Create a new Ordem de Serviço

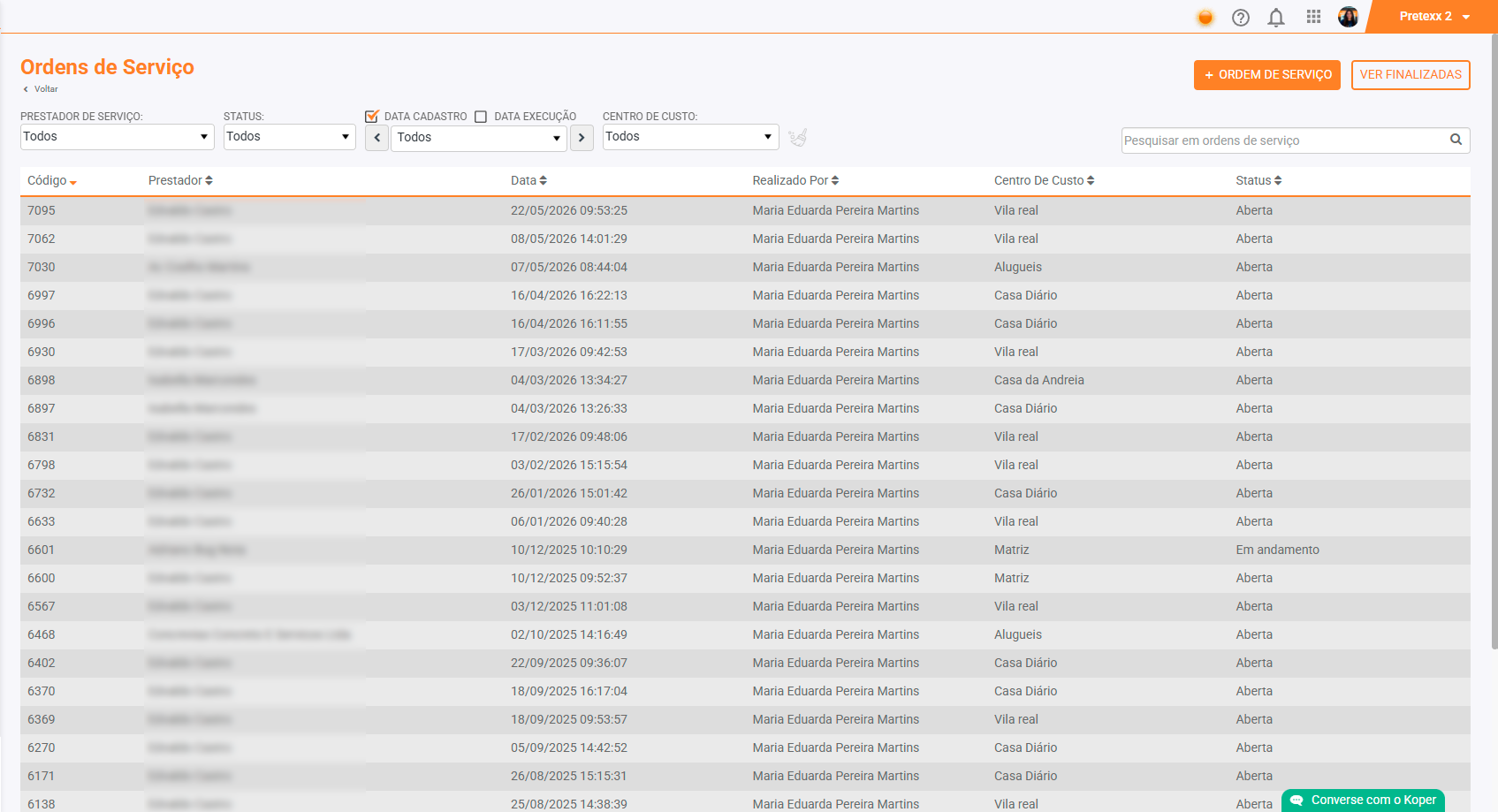pos(1267,75)
